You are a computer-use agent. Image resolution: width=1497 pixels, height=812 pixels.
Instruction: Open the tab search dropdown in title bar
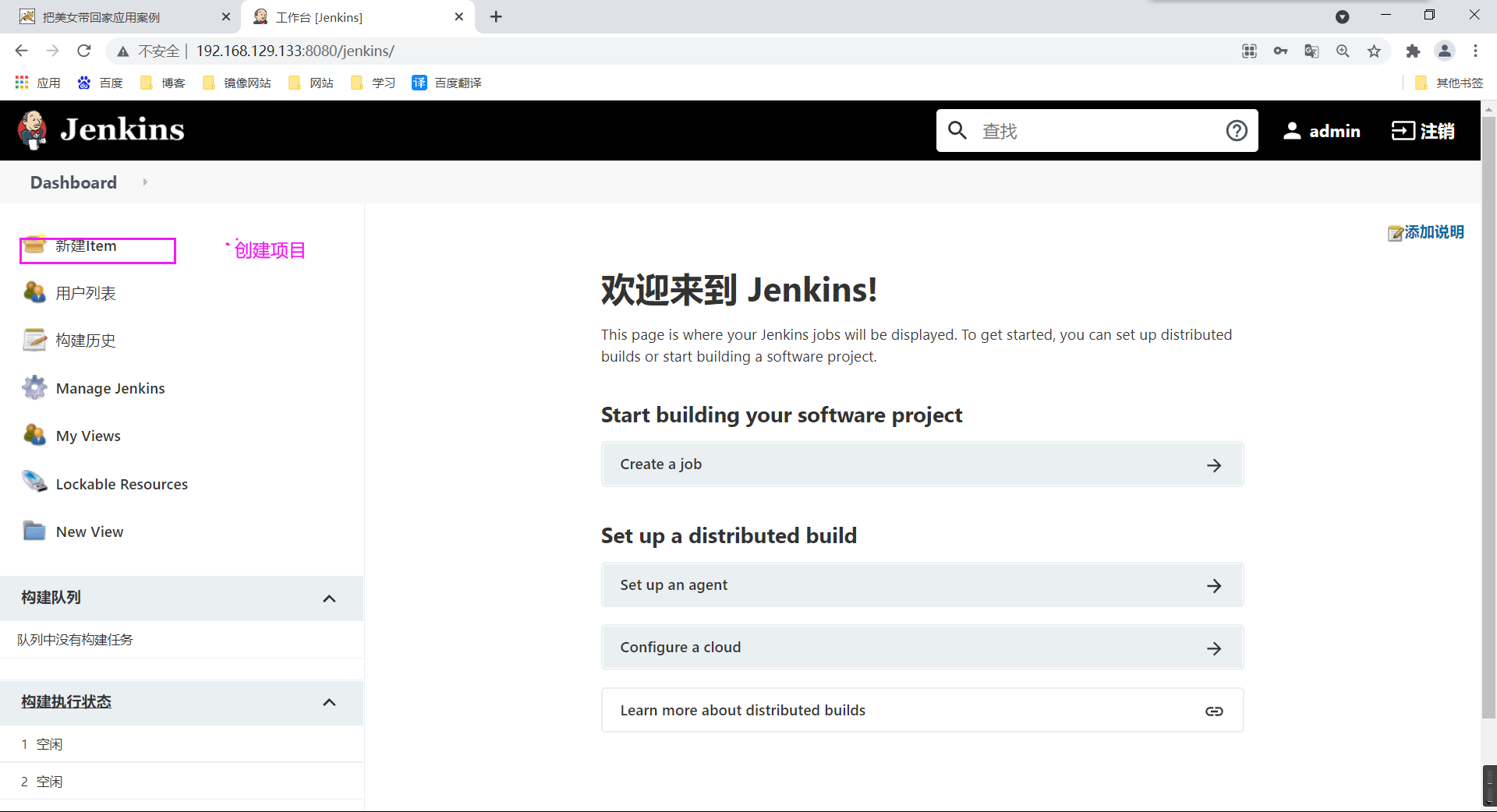click(1342, 16)
